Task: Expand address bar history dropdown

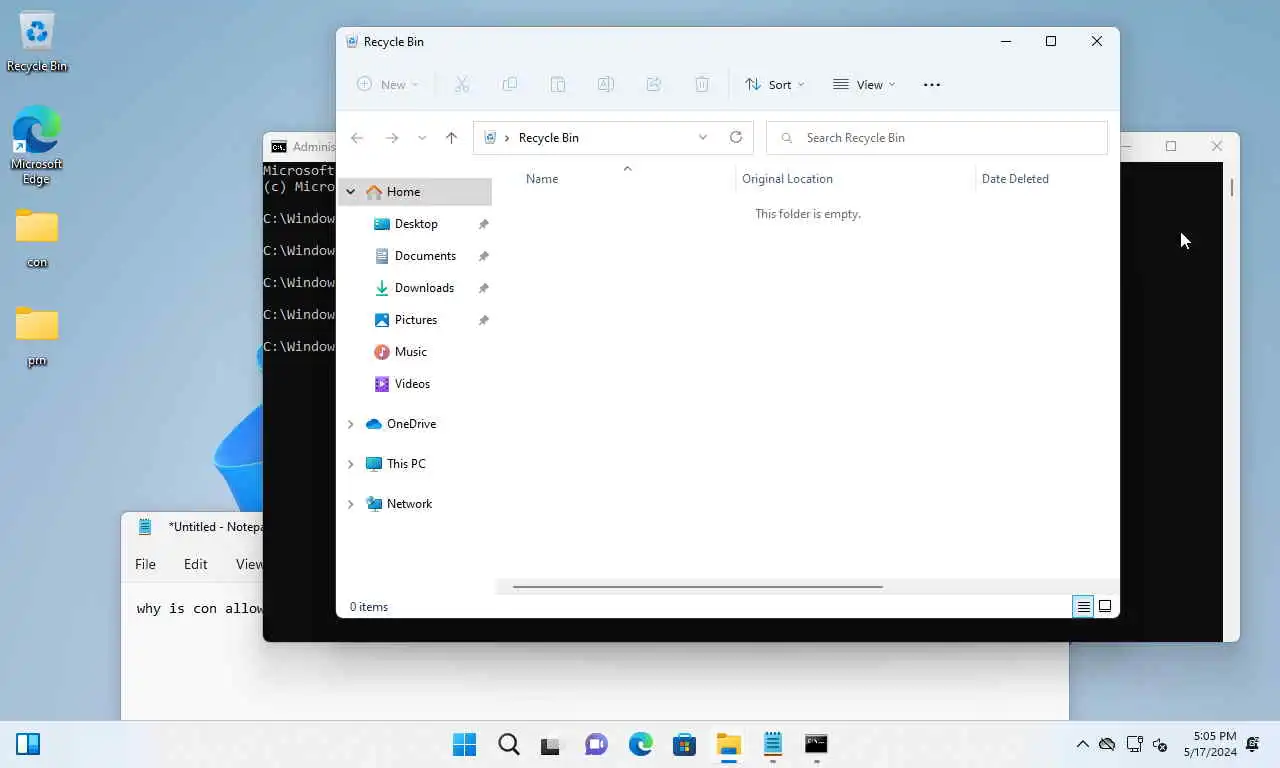Action: tap(703, 137)
